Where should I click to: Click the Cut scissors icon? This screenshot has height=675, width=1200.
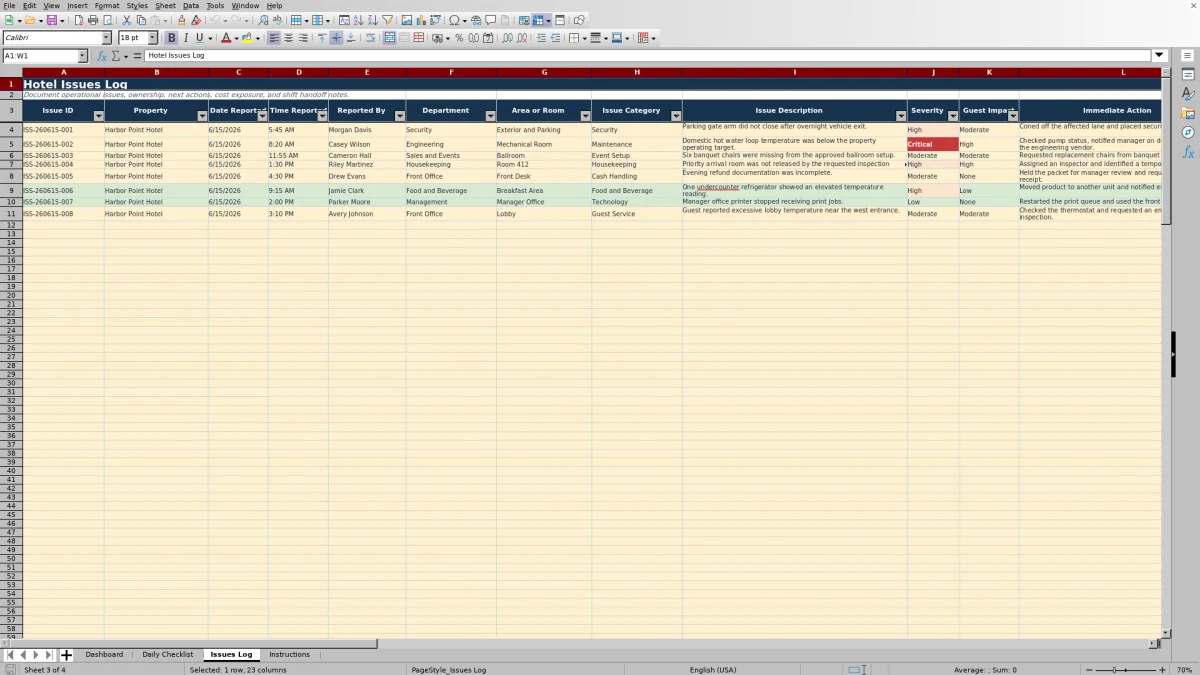pos(126,20)
